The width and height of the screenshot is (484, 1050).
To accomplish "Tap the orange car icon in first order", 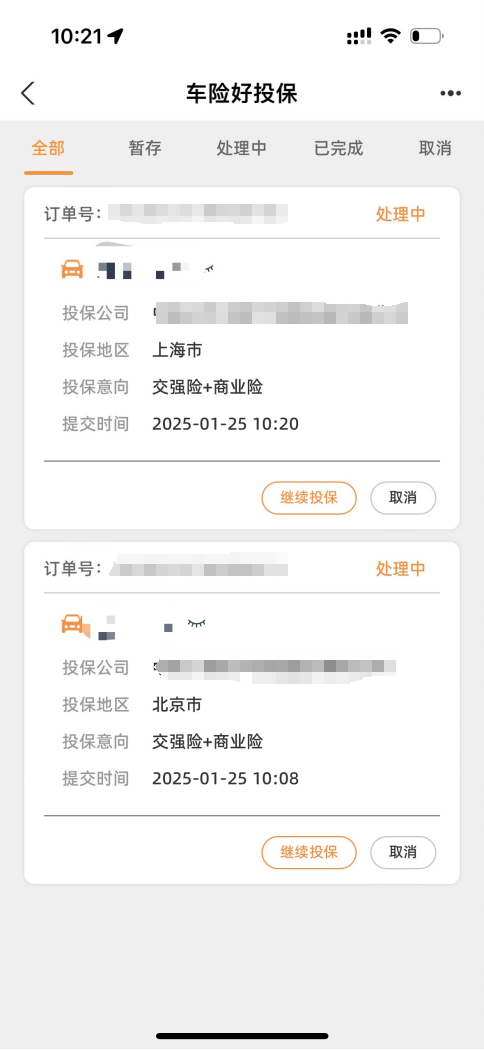I will click(72, 269).
